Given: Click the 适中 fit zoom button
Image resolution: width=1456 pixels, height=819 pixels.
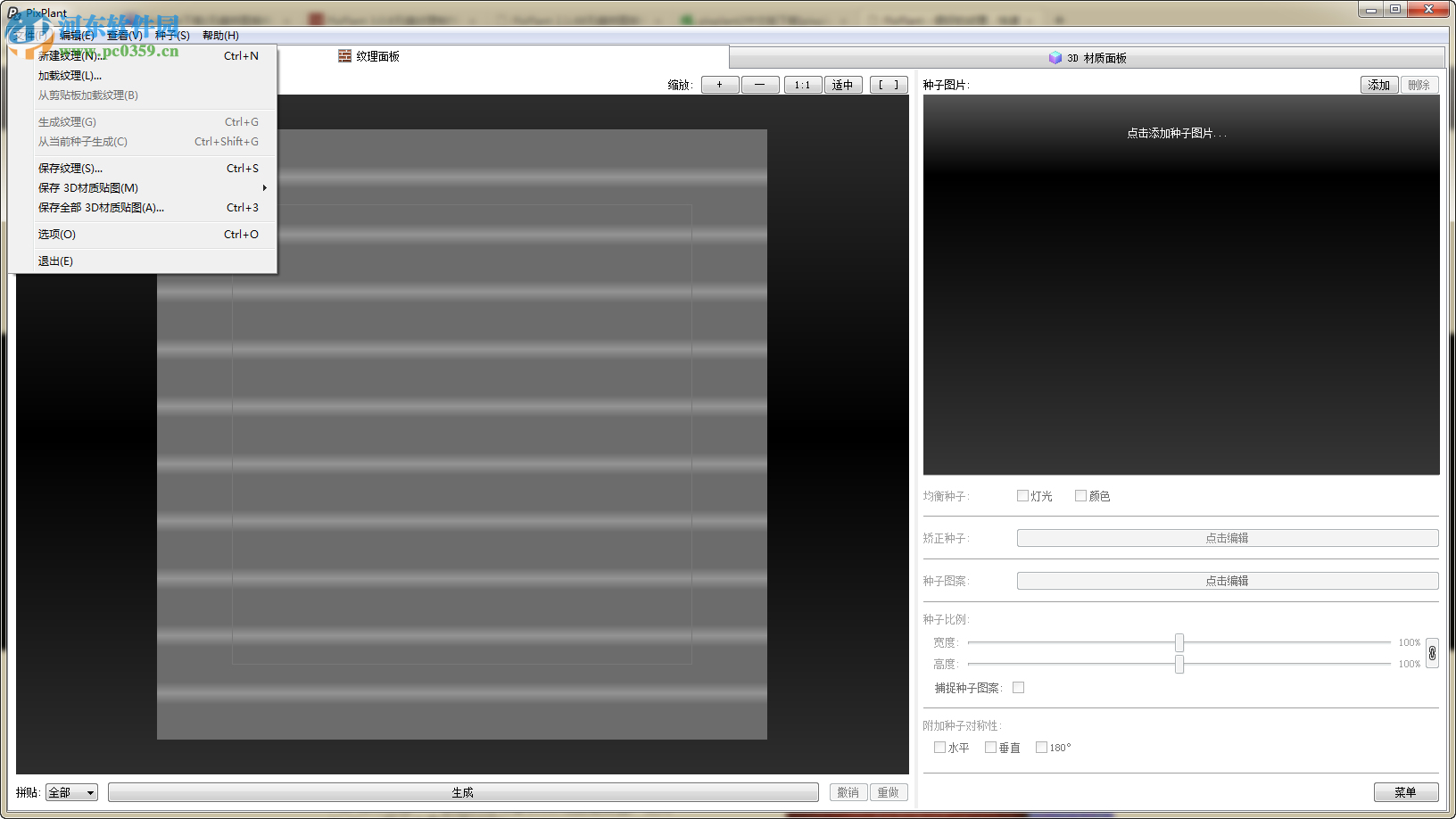Looking at the screenshot, I should pyautogui.click(x=842, y=85).
